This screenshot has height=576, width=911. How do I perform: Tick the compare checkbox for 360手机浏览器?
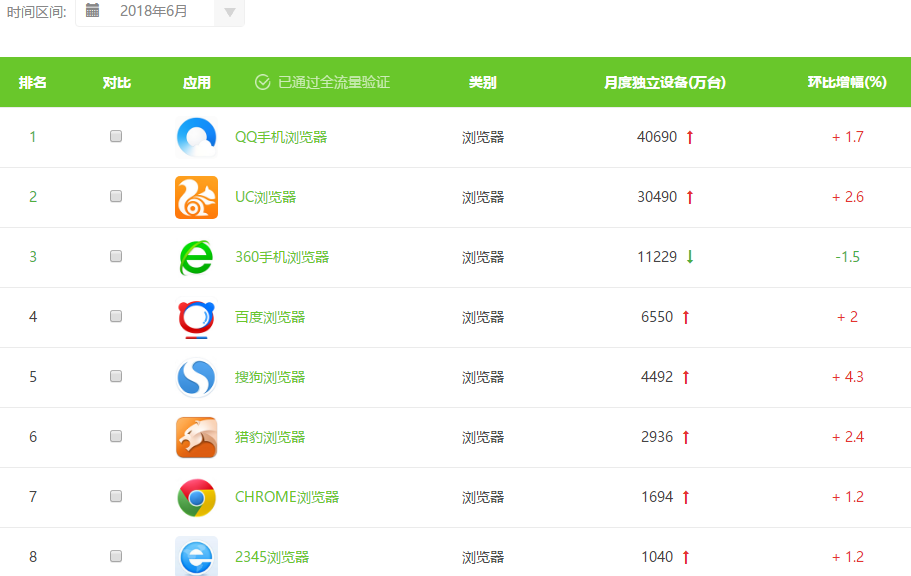click(116, 256)
